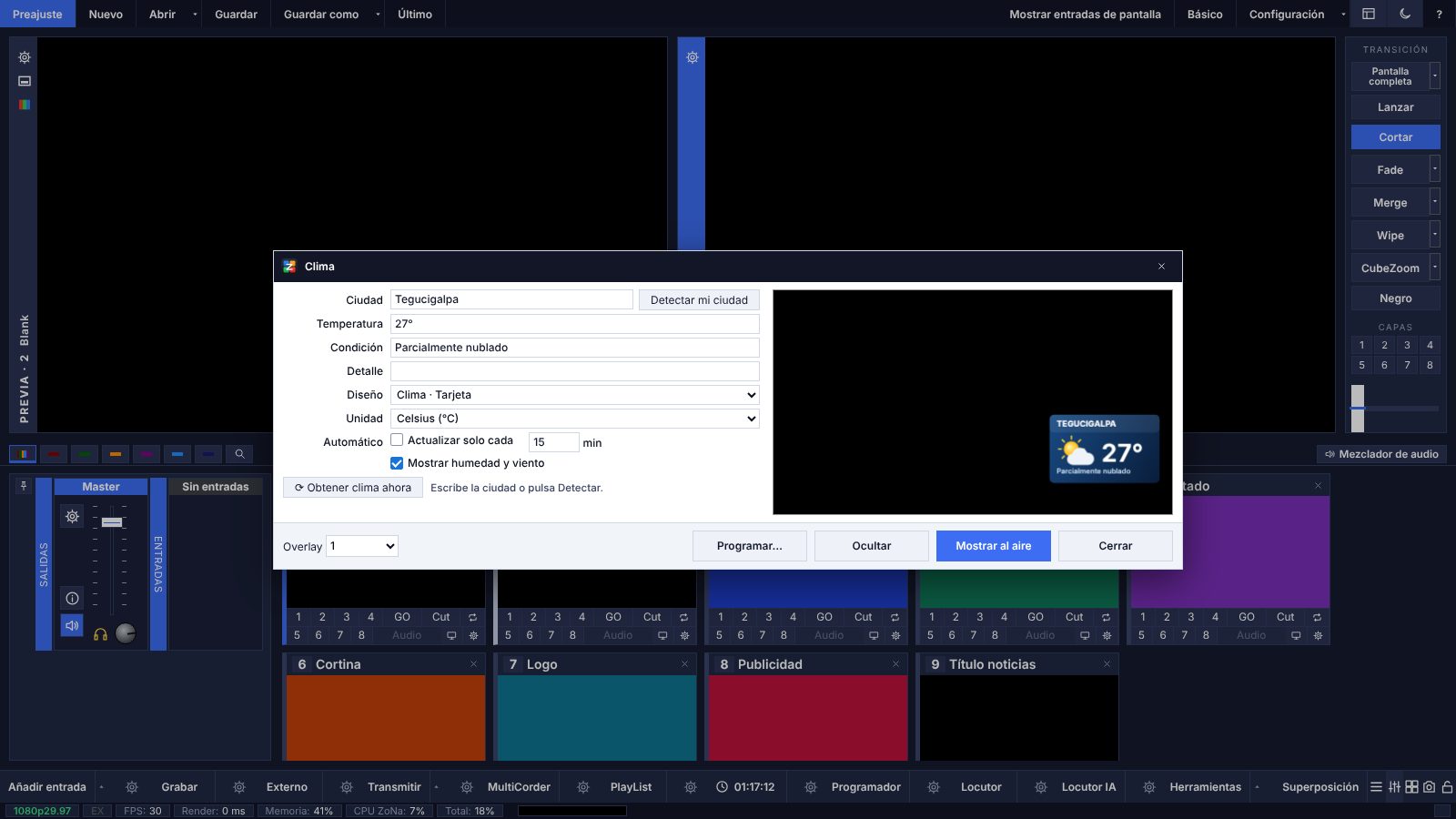Open the Unidad Celsius dropdown

click(575, 419)
